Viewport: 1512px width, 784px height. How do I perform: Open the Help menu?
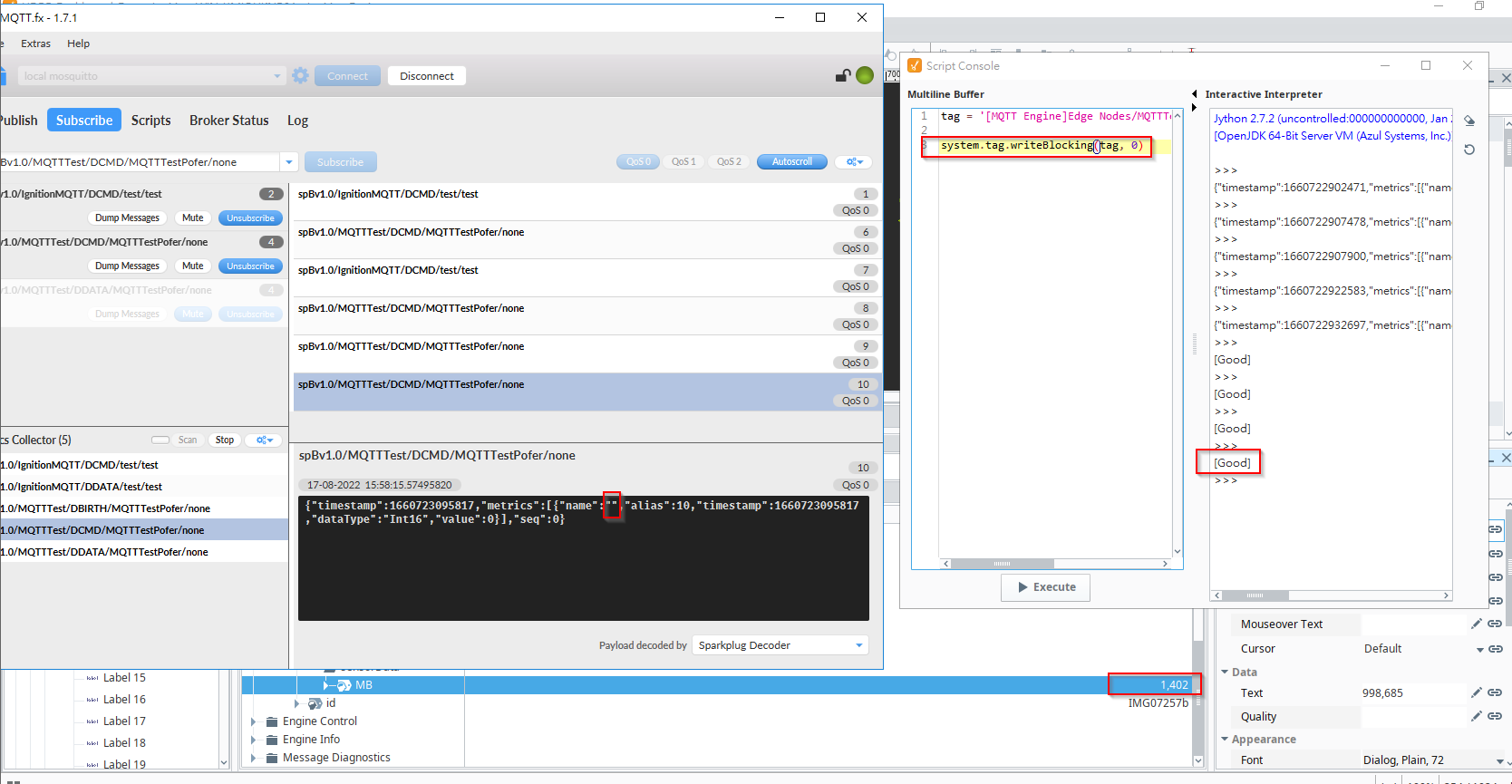(x=79, y=44)
